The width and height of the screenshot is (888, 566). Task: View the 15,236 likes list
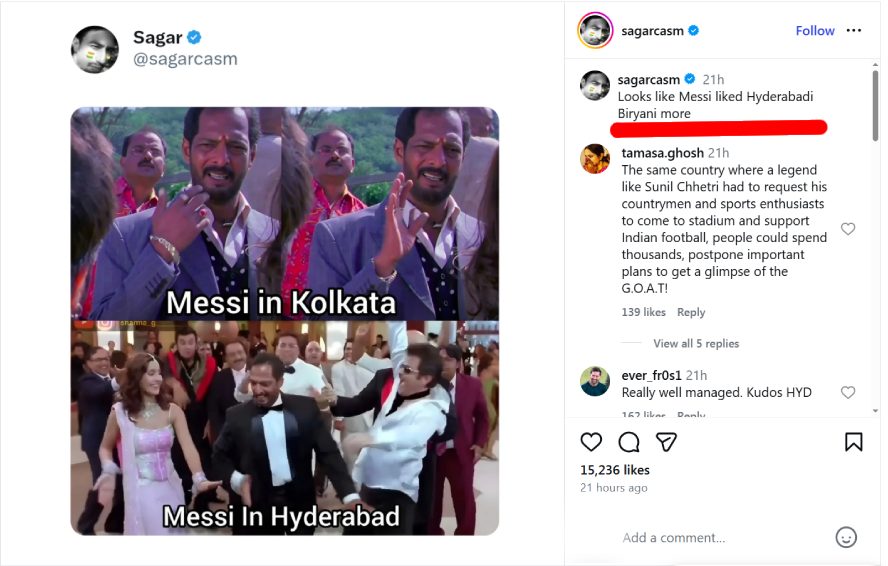(x=615, y=470)
